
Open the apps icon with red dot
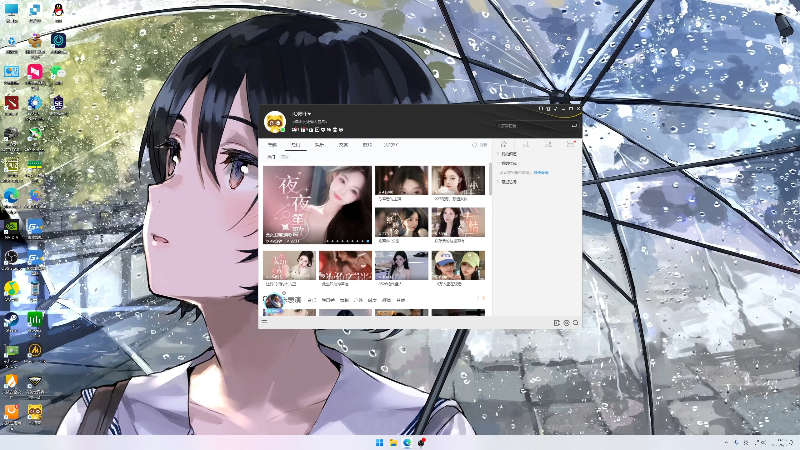tap(570, 144)
